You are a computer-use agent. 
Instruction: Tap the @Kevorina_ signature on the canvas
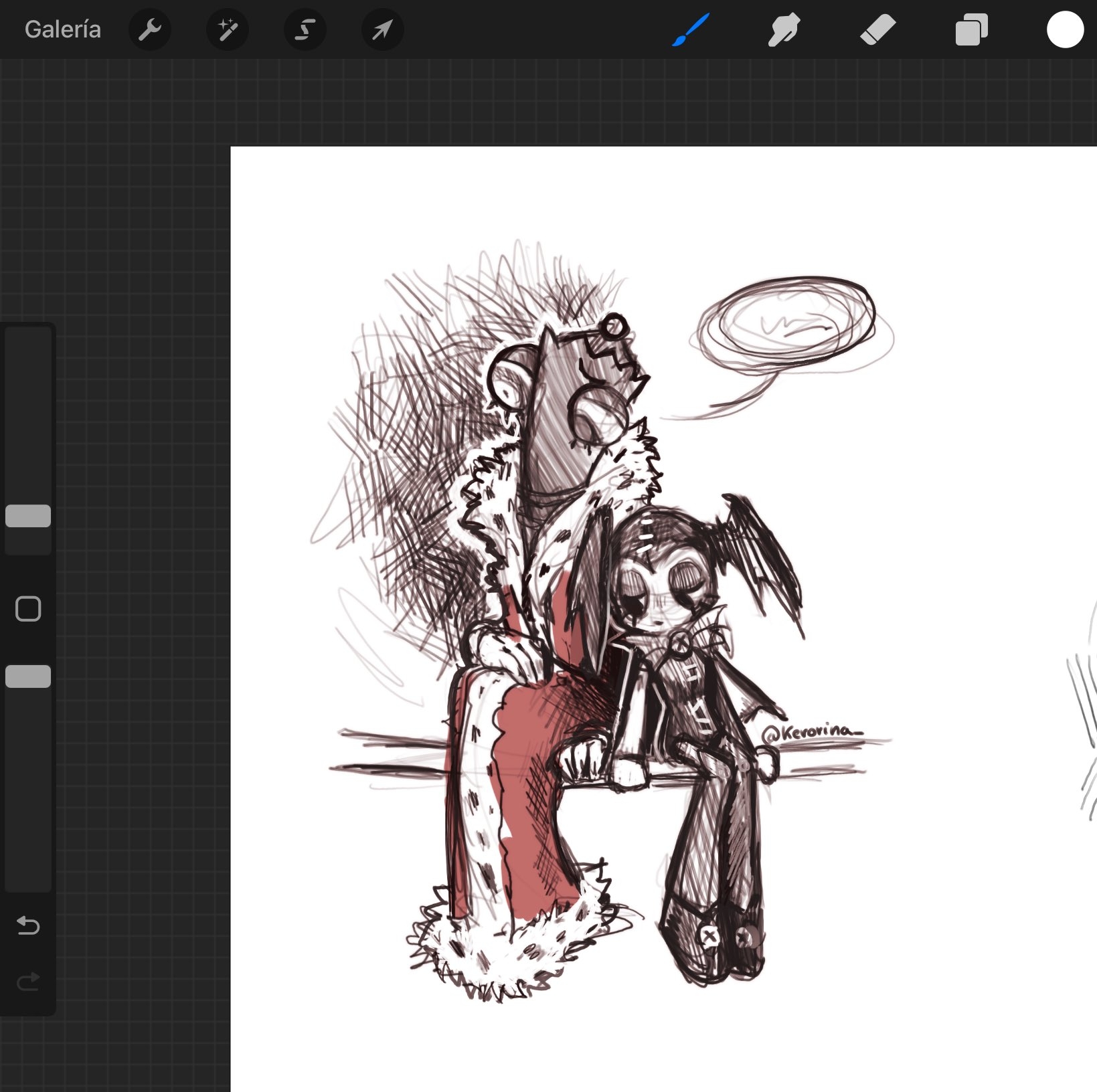[x=811, y=732]
